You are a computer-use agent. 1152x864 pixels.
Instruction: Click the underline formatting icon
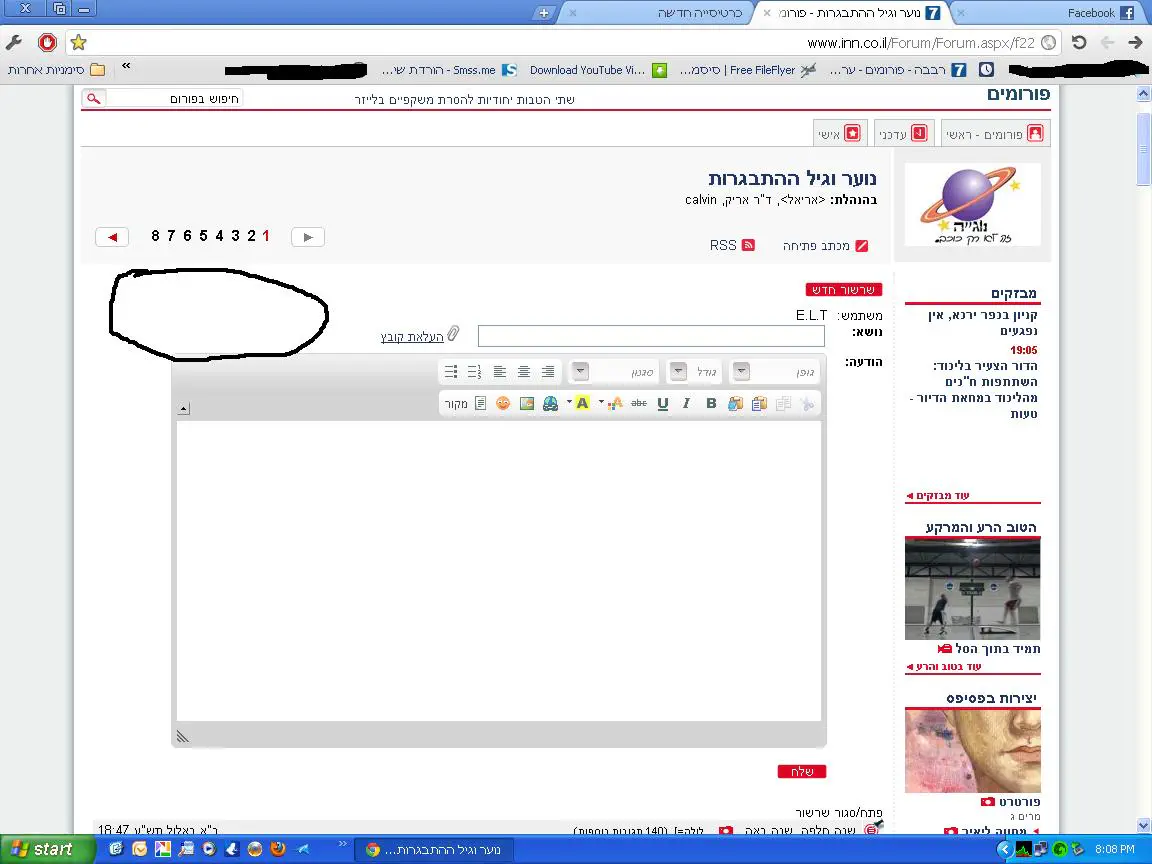coord(662,403)
